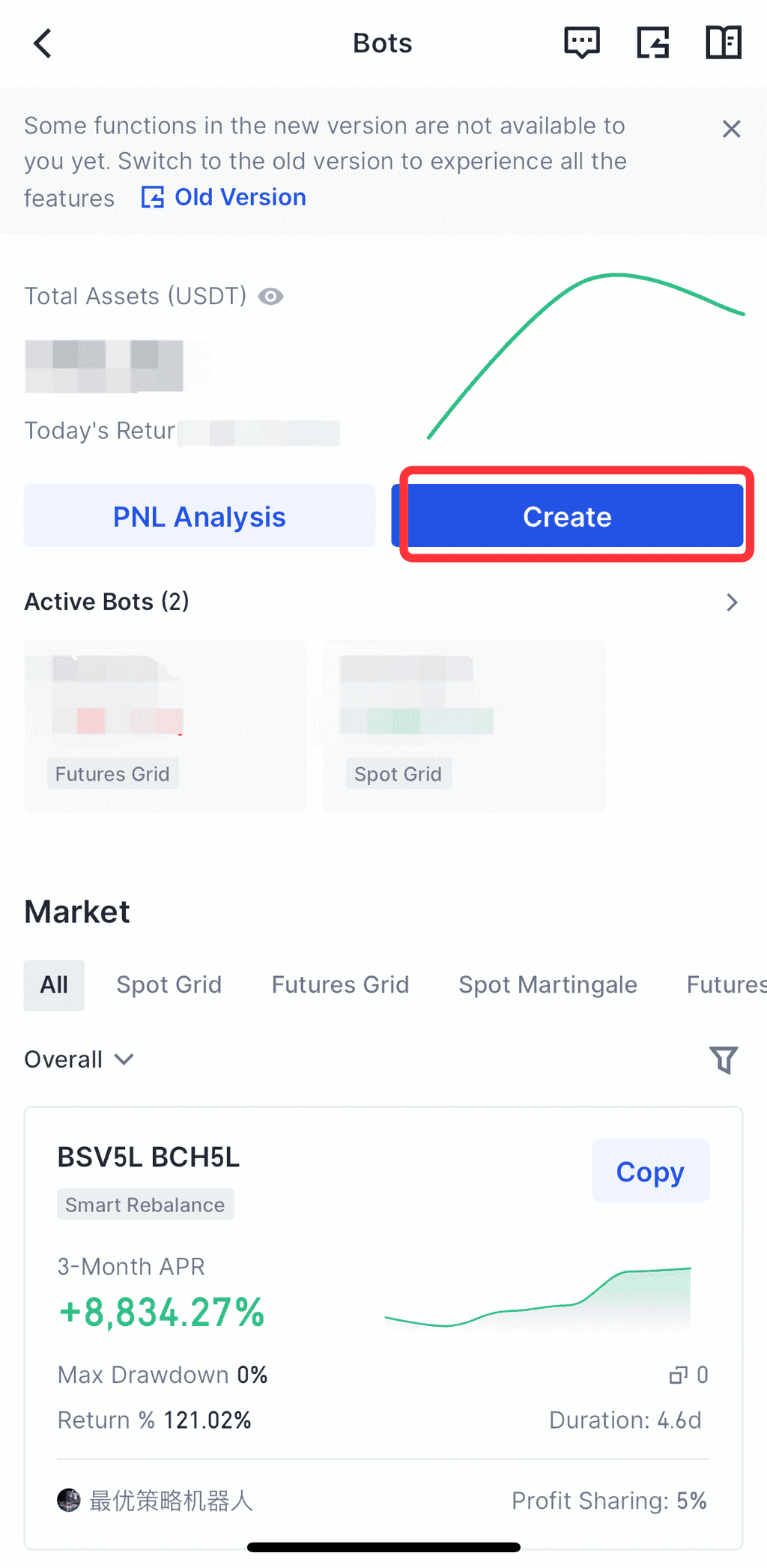Tap the strategy creator avatar
767x1568 pixels.
(x=69, y=1500)
